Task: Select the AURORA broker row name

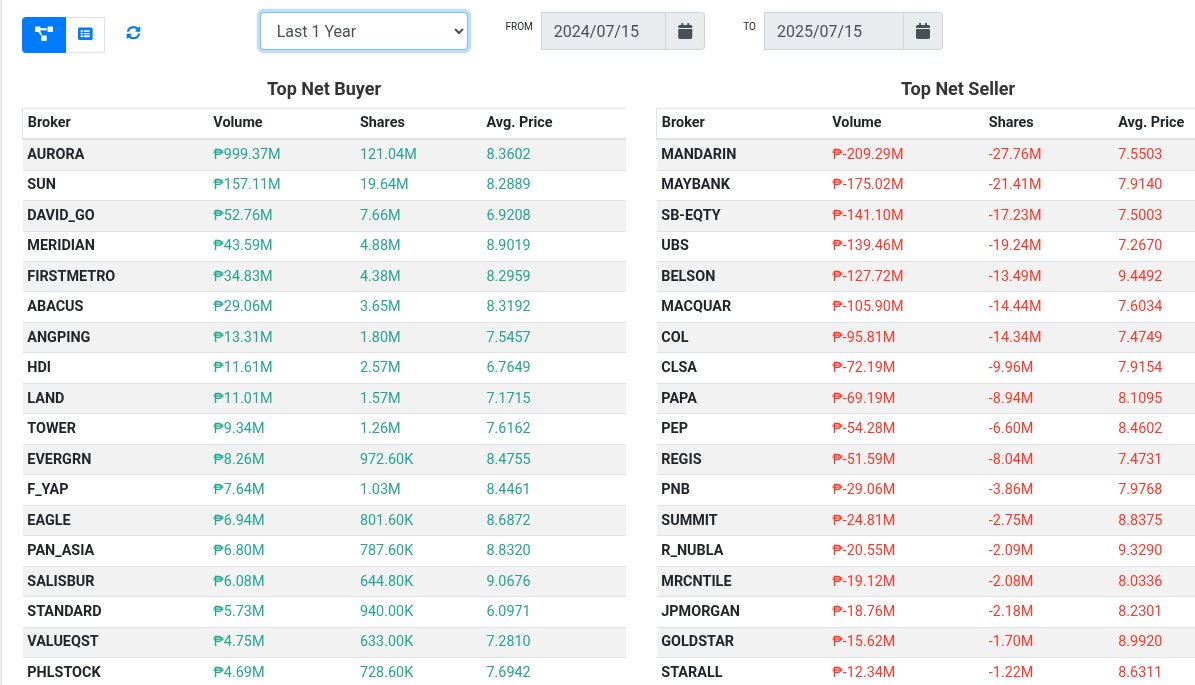Action: point(56,154)
